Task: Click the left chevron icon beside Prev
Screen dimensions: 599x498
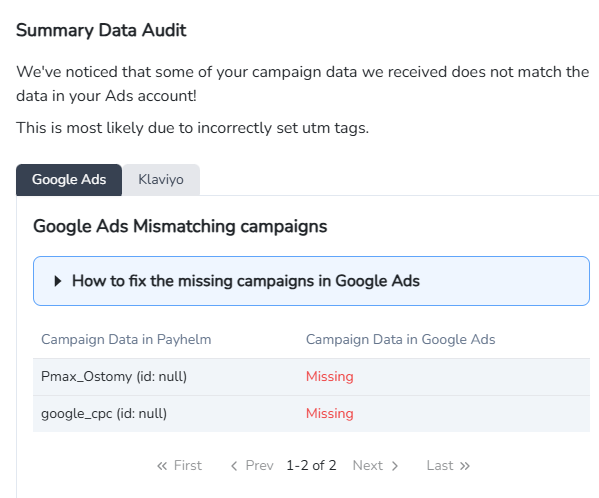Action: 234,466
